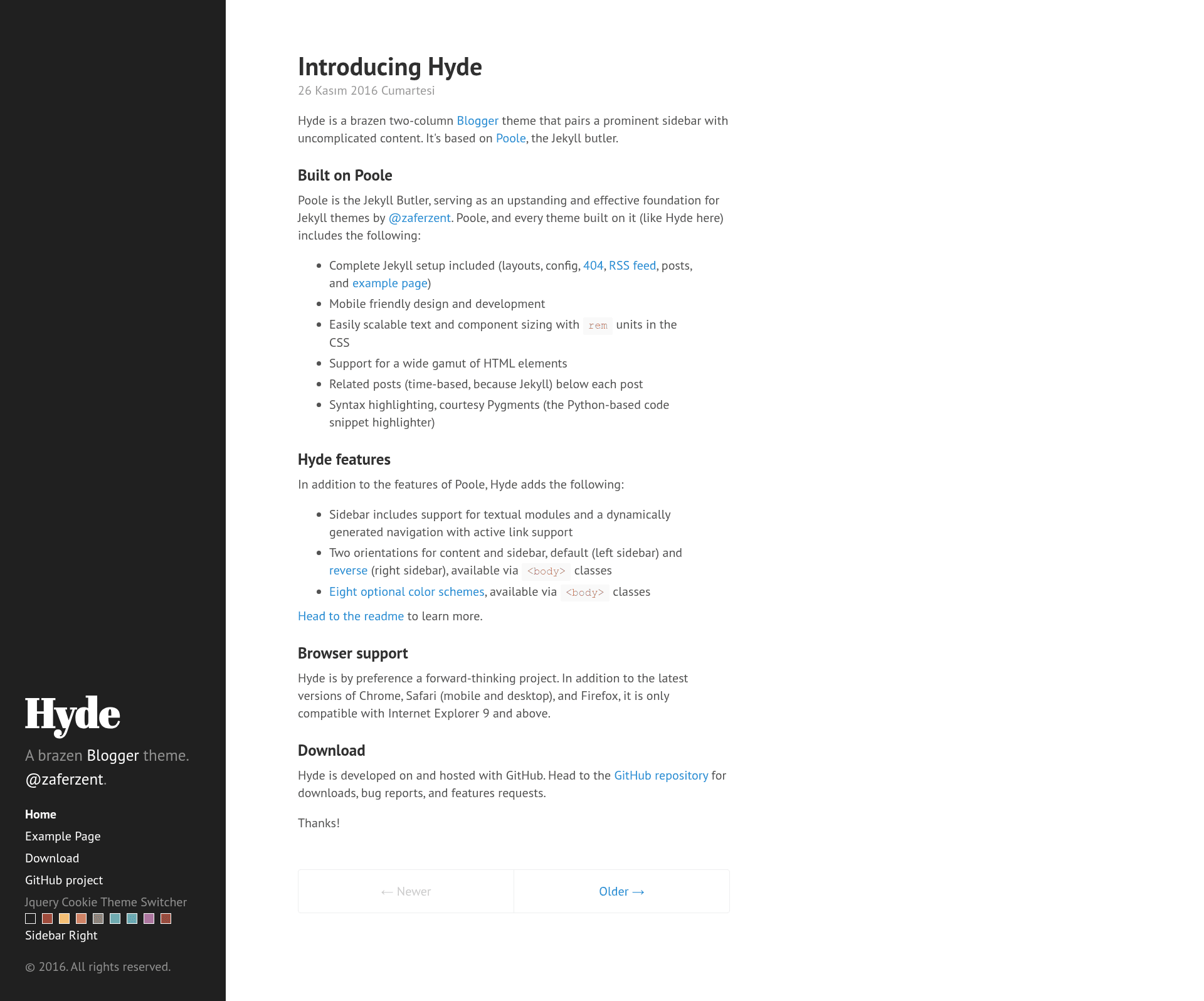Choose the yellow theme swatch
This screenshot has height=1001, width=1204.
point(64,918)
